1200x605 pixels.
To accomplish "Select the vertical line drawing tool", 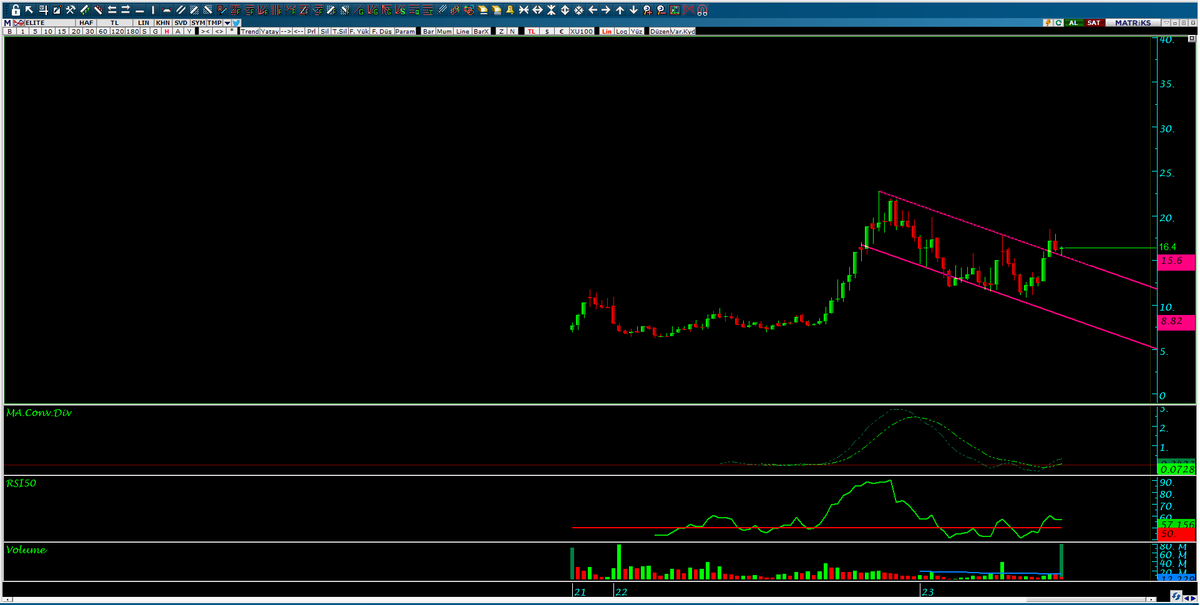I will pos(153,10).
